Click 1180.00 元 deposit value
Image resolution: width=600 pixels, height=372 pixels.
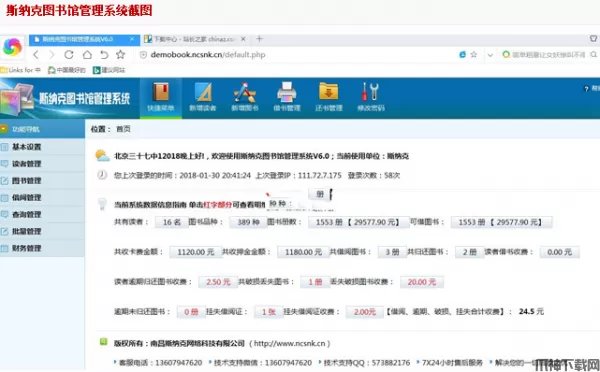coord(303,252)
